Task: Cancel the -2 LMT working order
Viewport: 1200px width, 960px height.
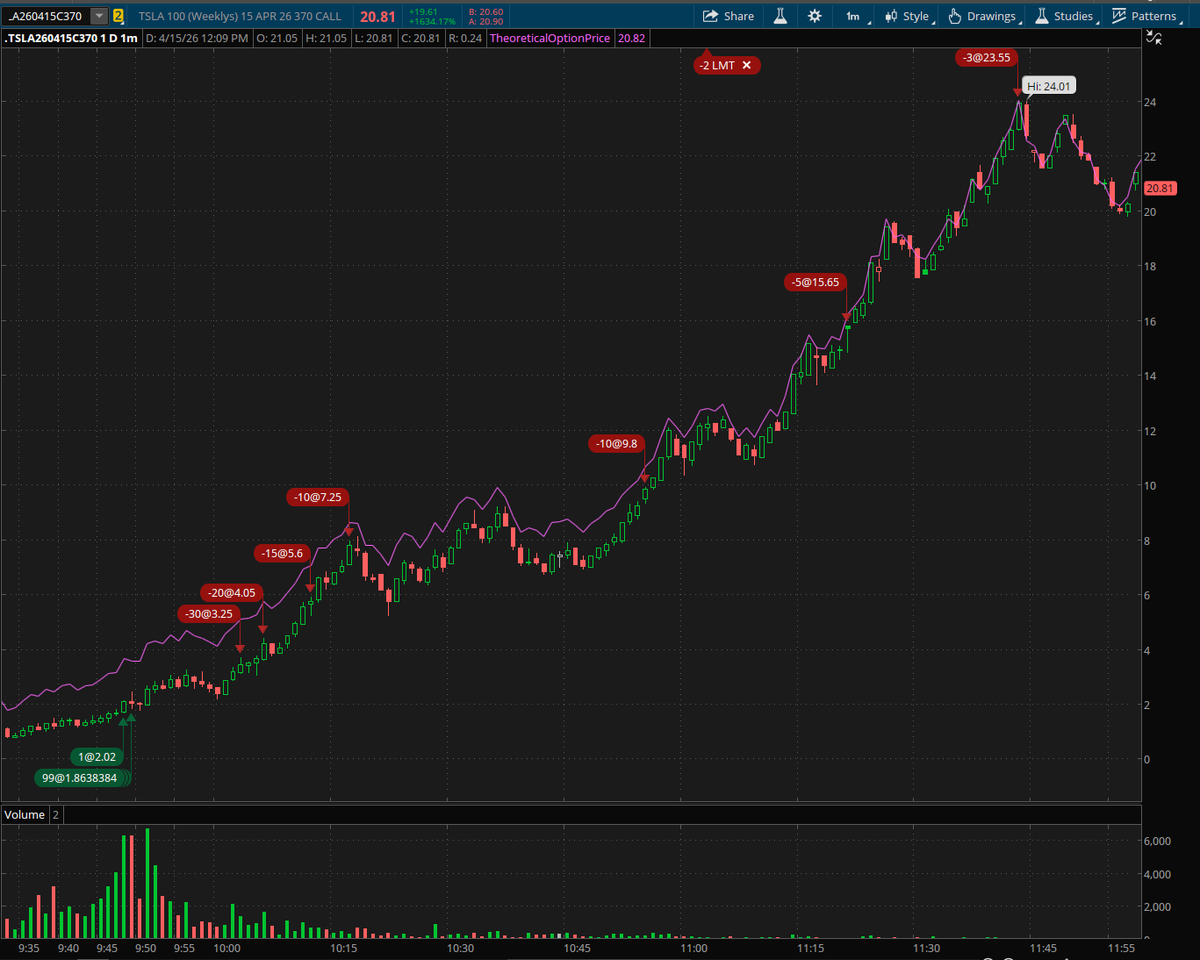Action: [746, 65]
